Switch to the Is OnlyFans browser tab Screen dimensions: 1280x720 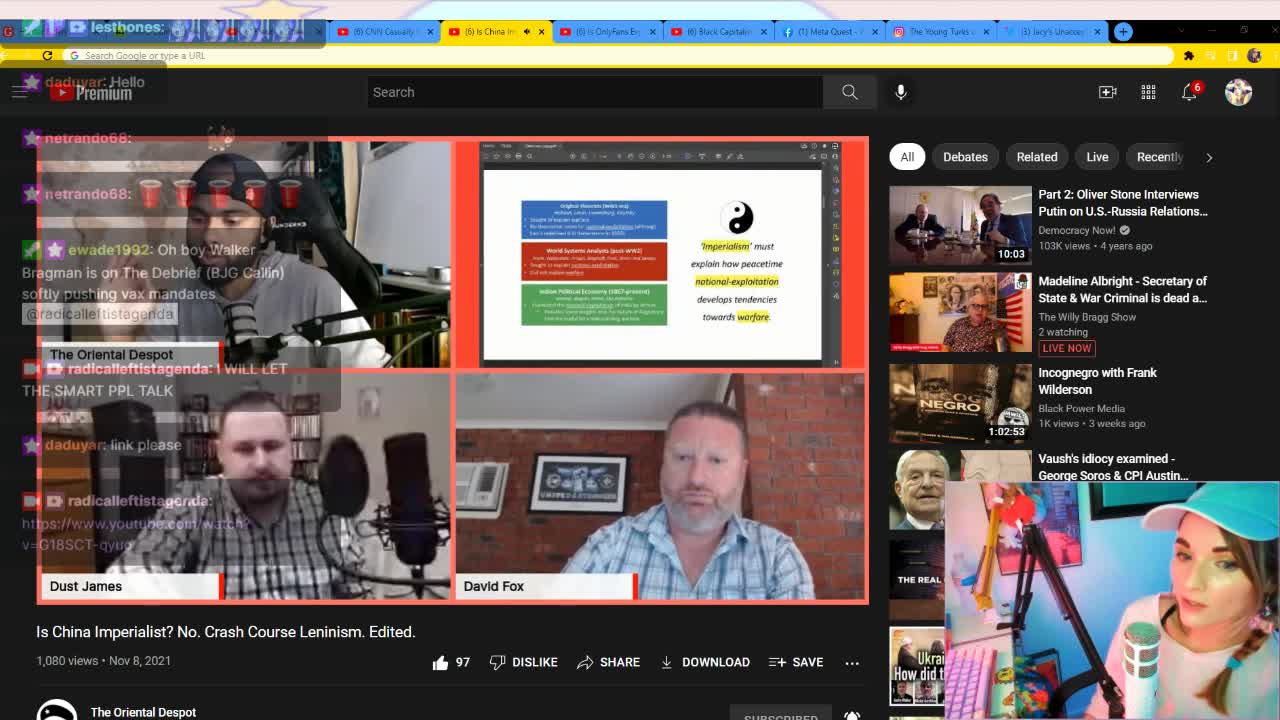coord(606,31)
